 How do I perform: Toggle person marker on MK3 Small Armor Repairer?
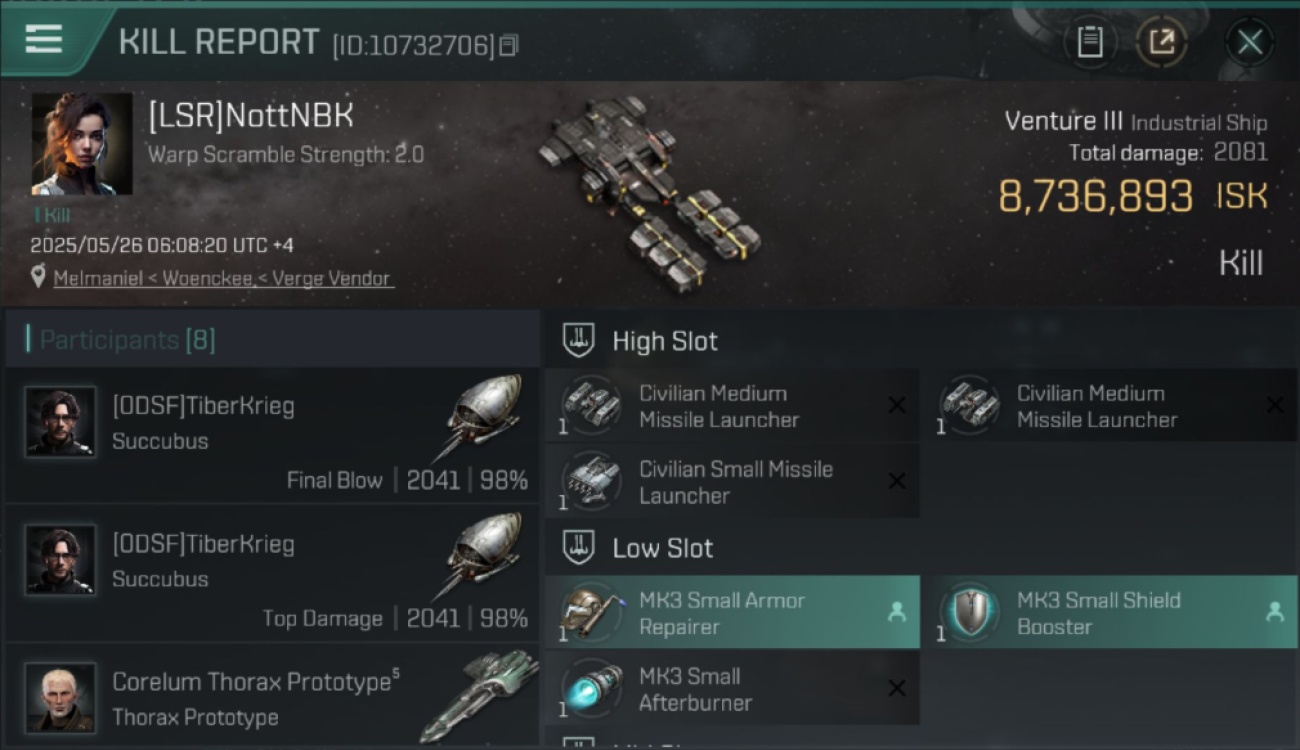(897, 612)
